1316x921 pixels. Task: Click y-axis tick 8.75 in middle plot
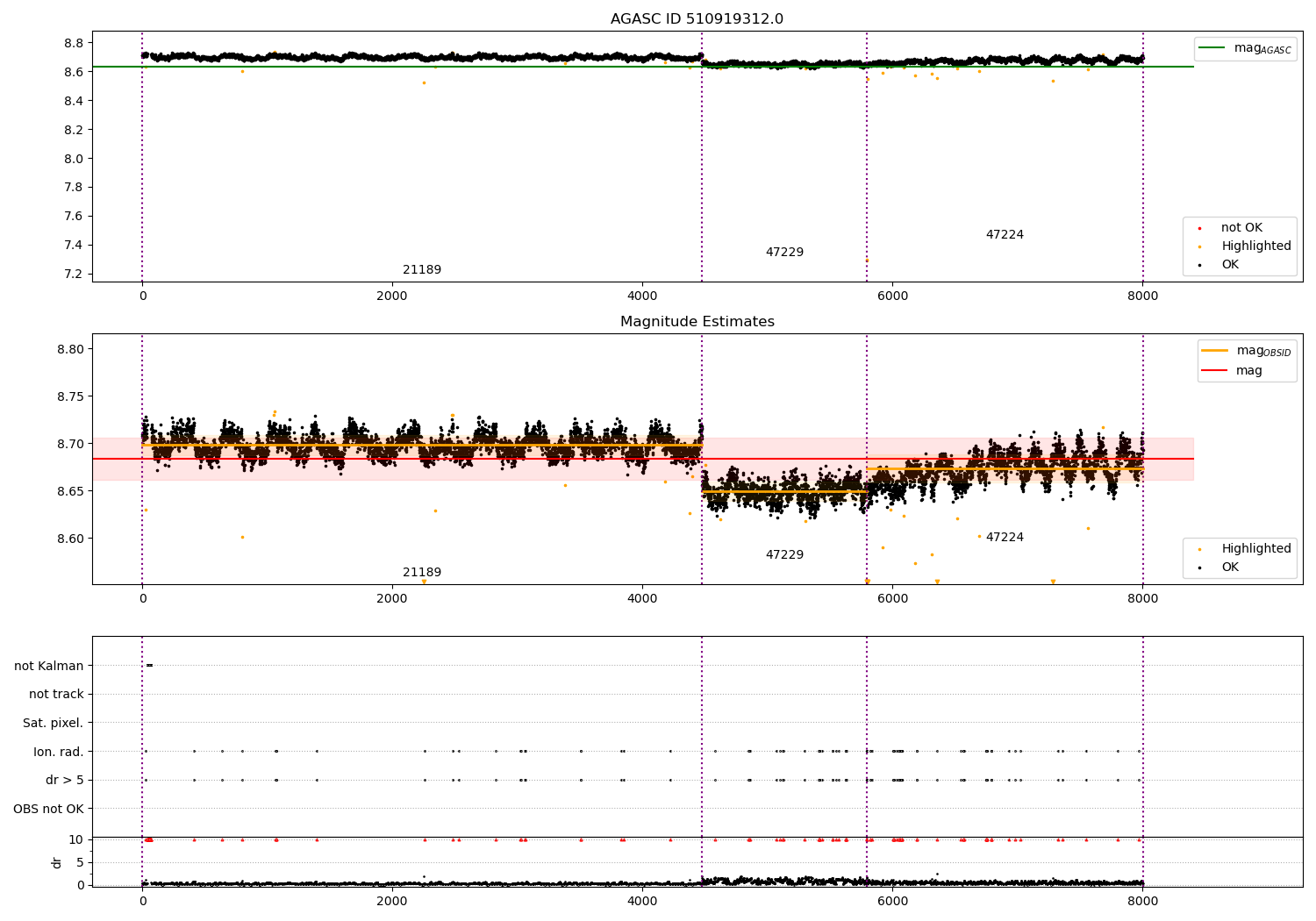point(70,396)
